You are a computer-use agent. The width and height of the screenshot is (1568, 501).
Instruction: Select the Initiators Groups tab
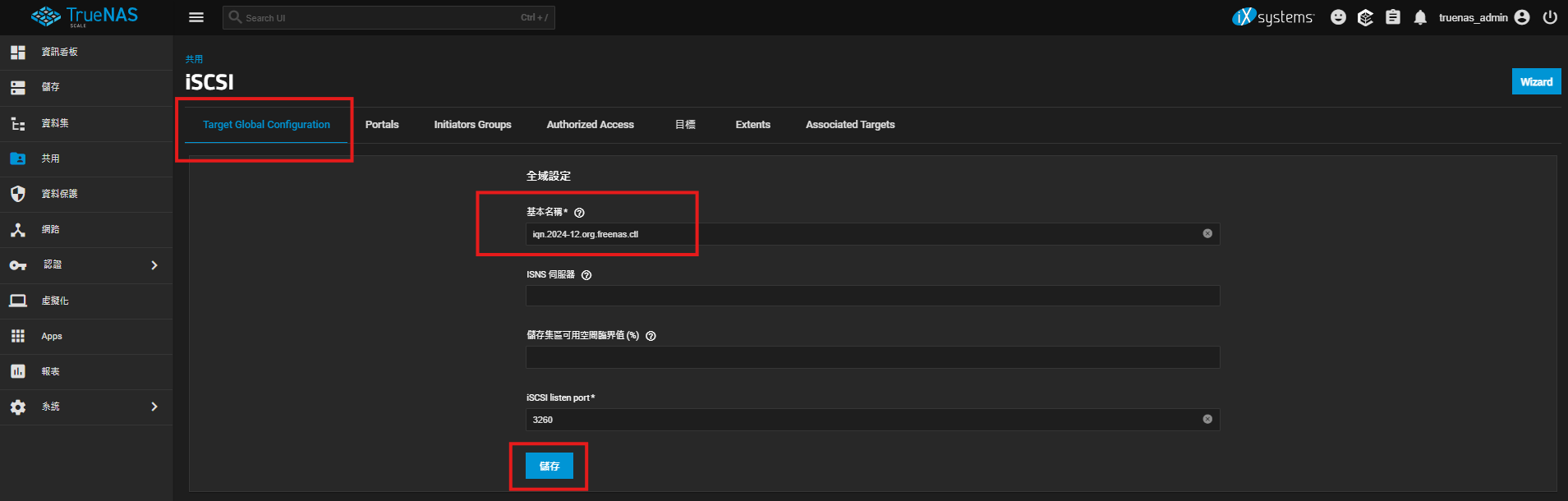[472, 125]
